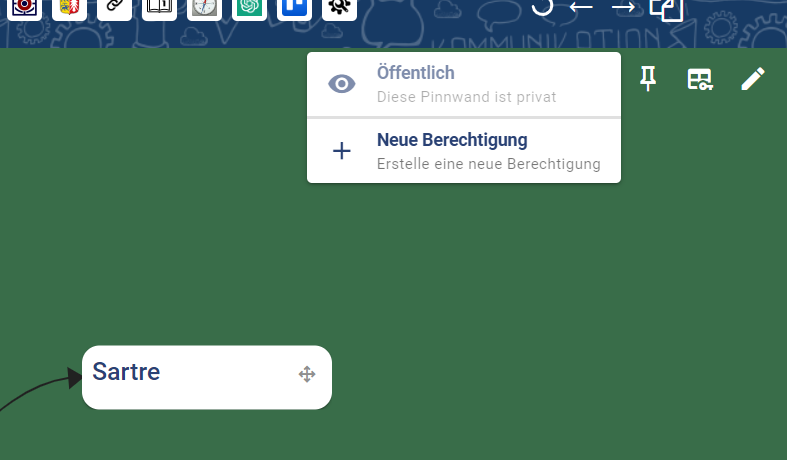
Task: Click the back arrow in the header
Action: tap(581, 7)
